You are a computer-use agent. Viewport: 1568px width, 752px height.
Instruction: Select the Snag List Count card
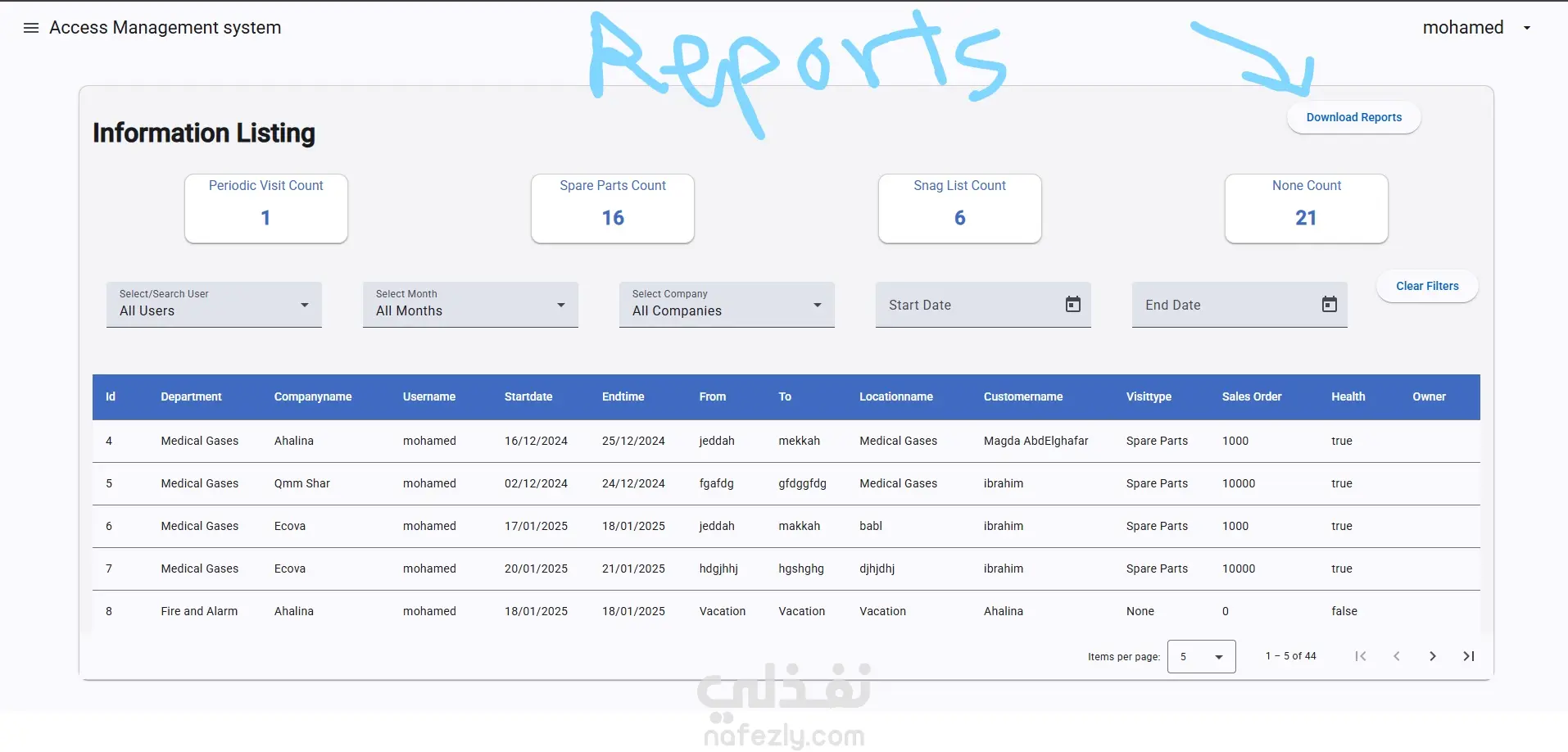pos(960,208)
